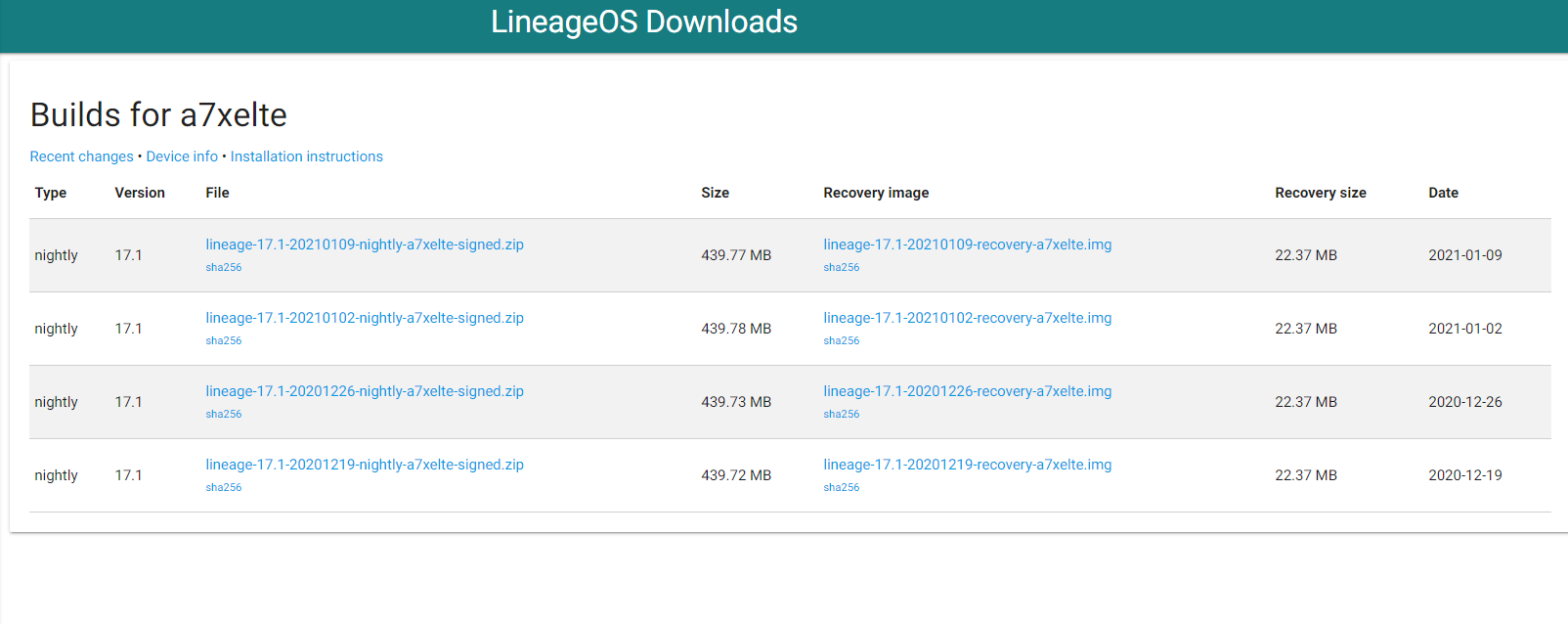The width and height of the screenshot is (1568, 624).
Task: Select the 2021-01-09 date cell
Action: tap(1465, 255)
